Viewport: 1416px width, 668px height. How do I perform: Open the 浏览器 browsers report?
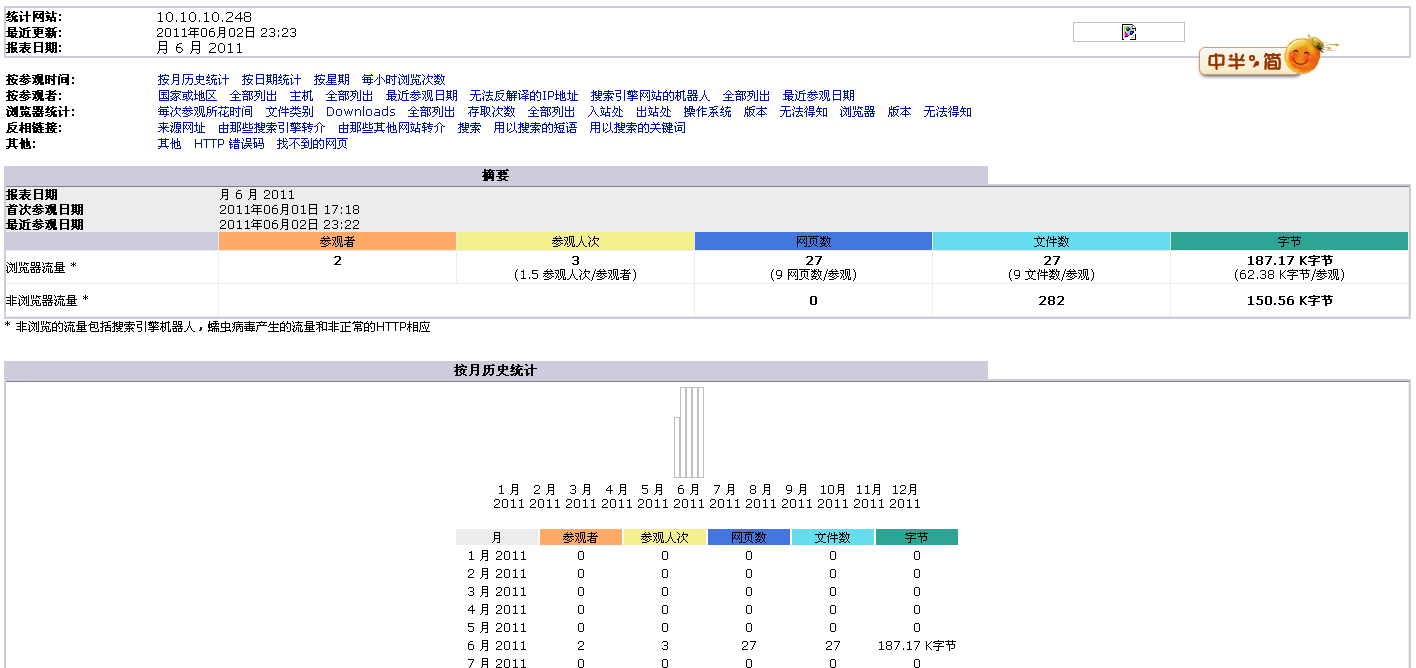(858, 111)
